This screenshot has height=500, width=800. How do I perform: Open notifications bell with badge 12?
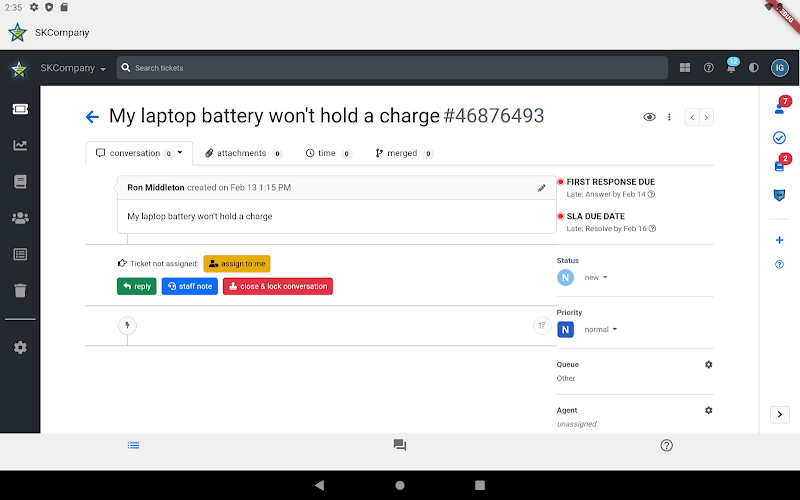point(731,67)
